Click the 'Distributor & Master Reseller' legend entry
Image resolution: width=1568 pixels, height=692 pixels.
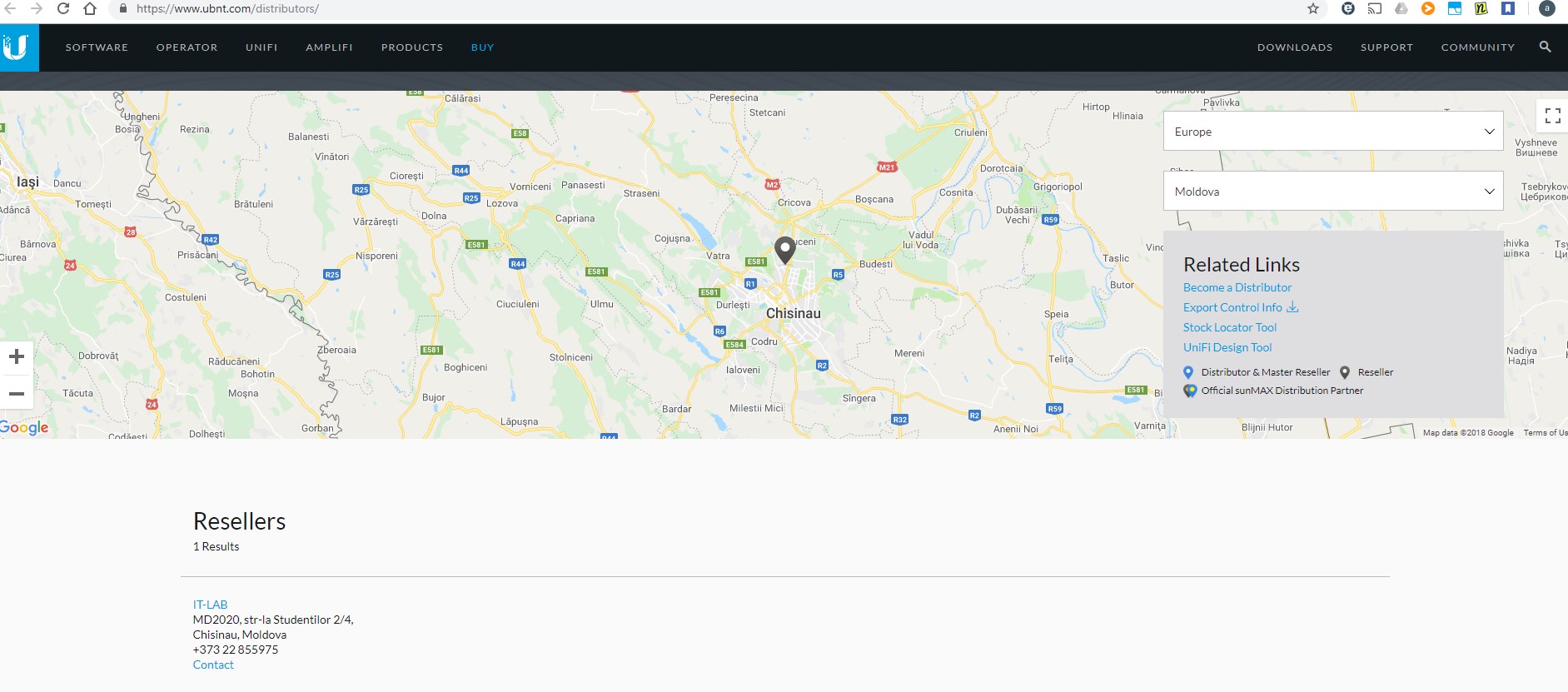point(1257,372)
